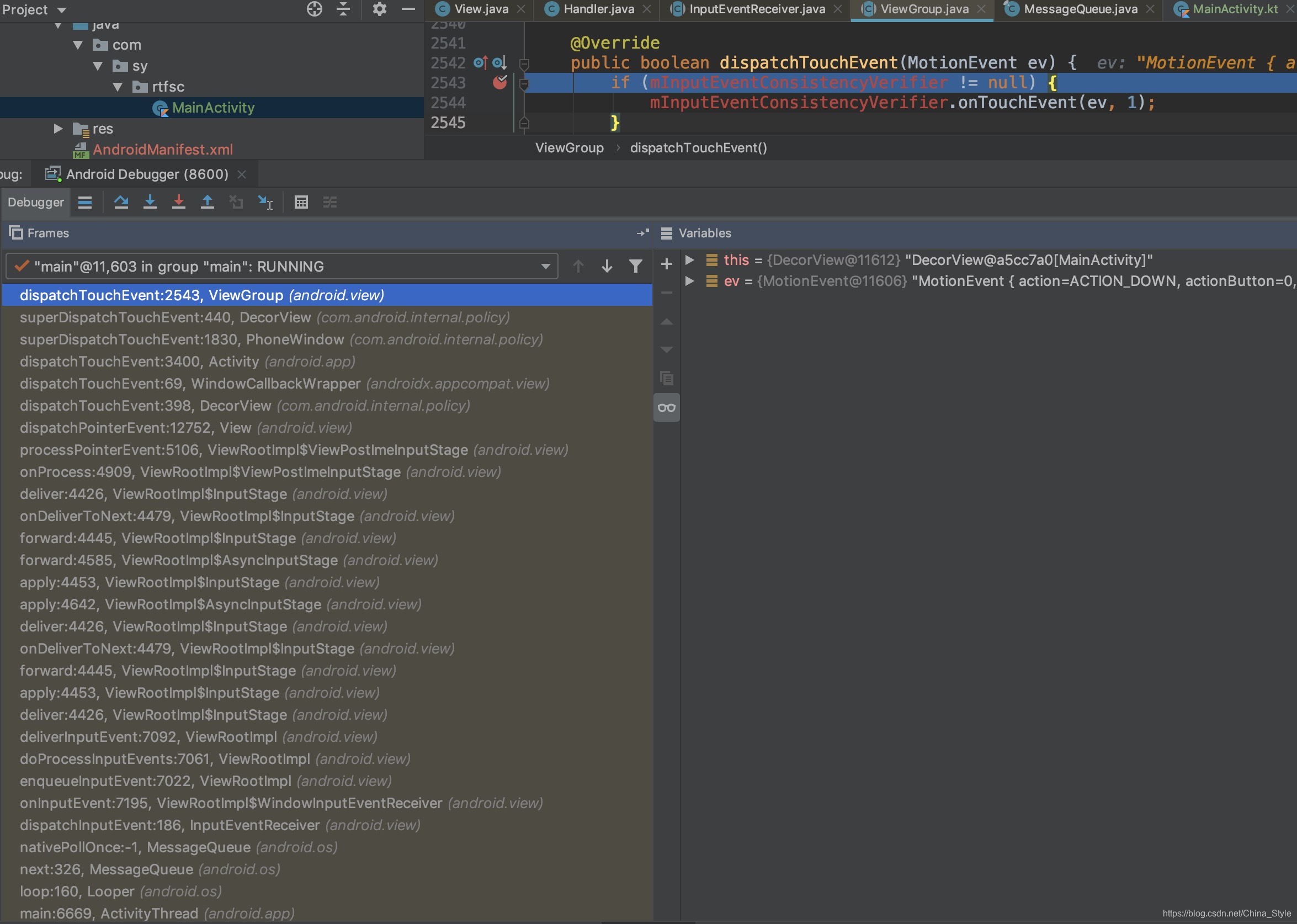Collapse the sy folder
The image size is (1297, 924).
pos(98,66)
